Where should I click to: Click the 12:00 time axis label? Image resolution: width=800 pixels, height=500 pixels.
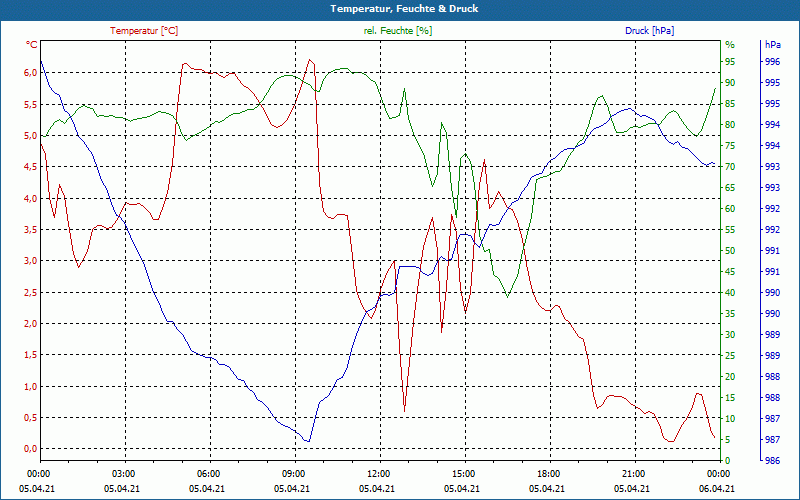(x=378, y=473)
